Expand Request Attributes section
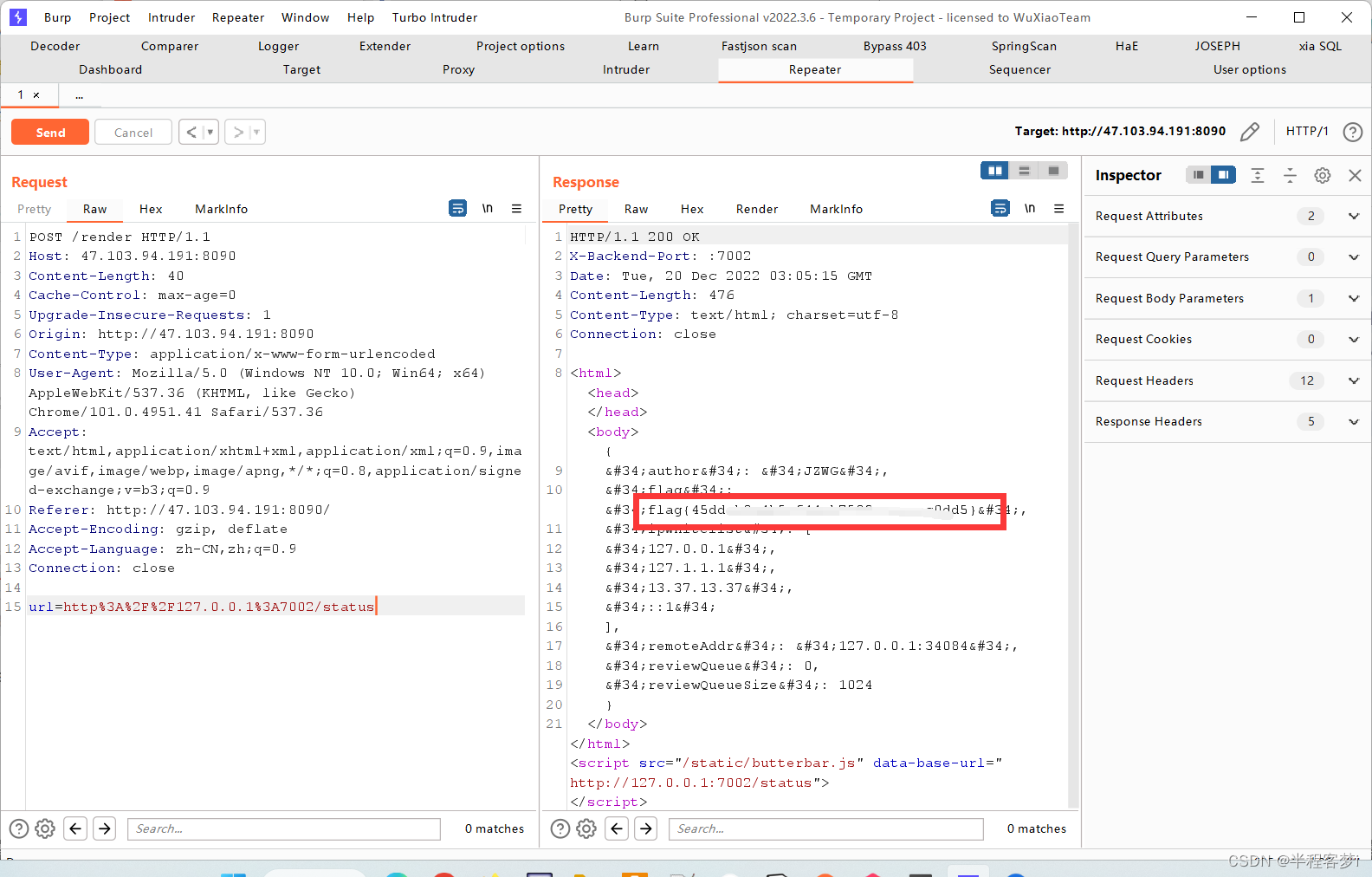 [1353, 216]
